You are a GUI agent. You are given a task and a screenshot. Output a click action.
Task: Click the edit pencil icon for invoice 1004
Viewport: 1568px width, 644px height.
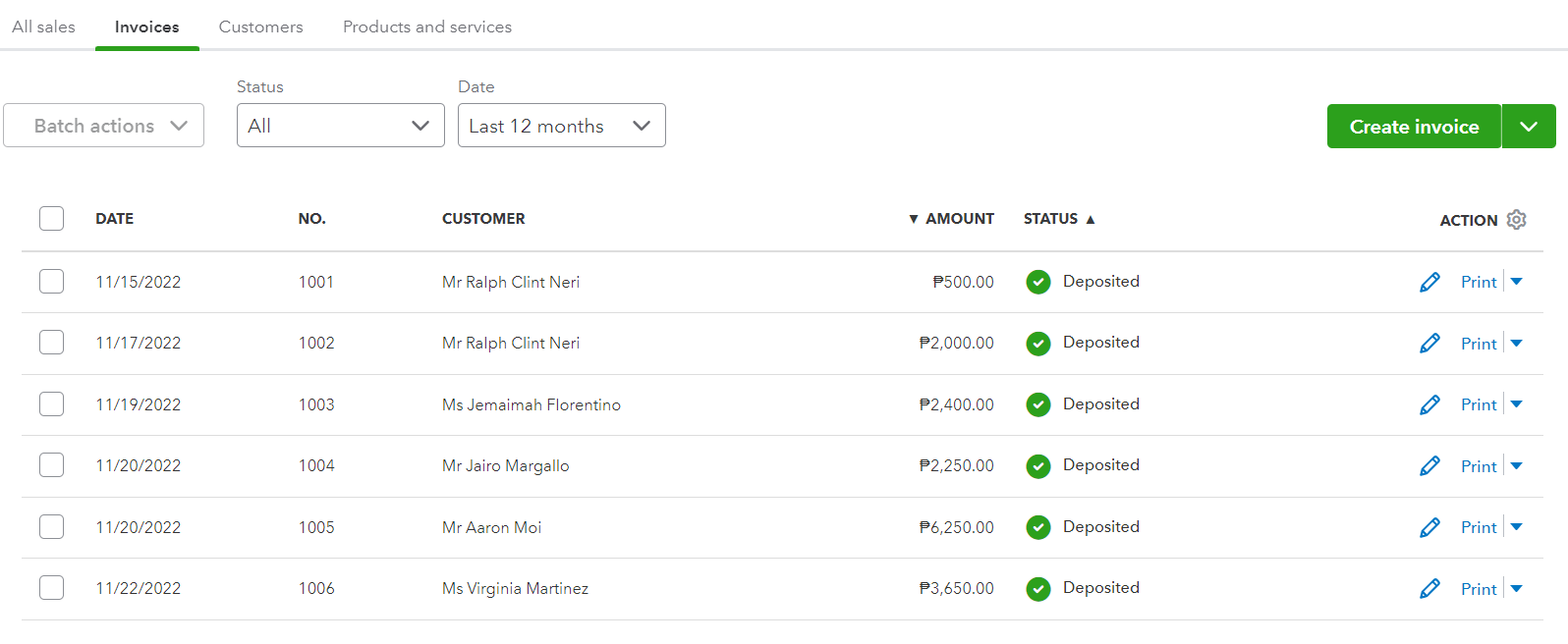tap(1429, 466)
